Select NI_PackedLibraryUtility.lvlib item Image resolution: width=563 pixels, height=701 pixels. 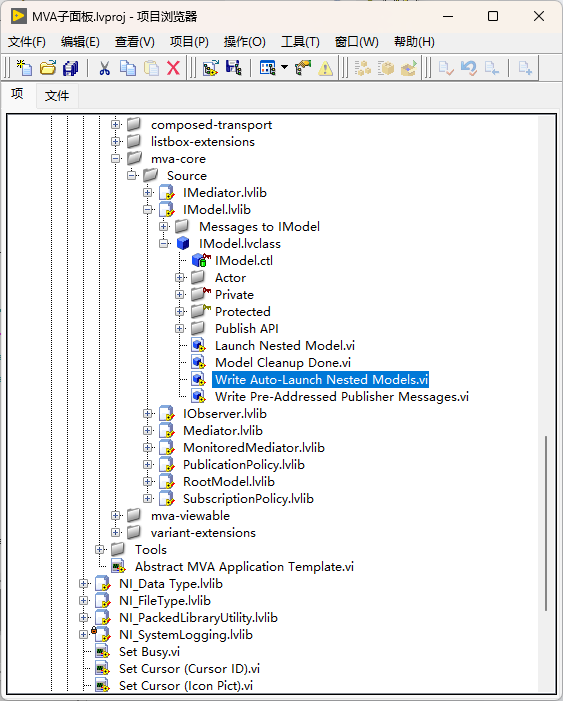click(198, 617)
